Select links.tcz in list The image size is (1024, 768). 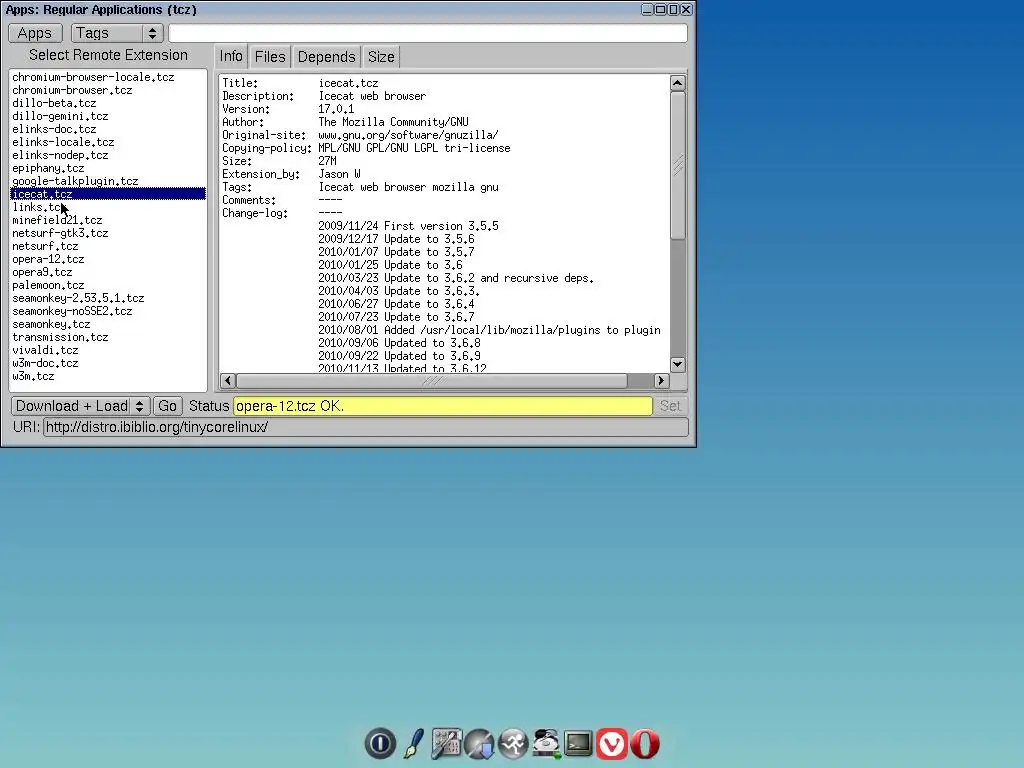coord(108,207)
